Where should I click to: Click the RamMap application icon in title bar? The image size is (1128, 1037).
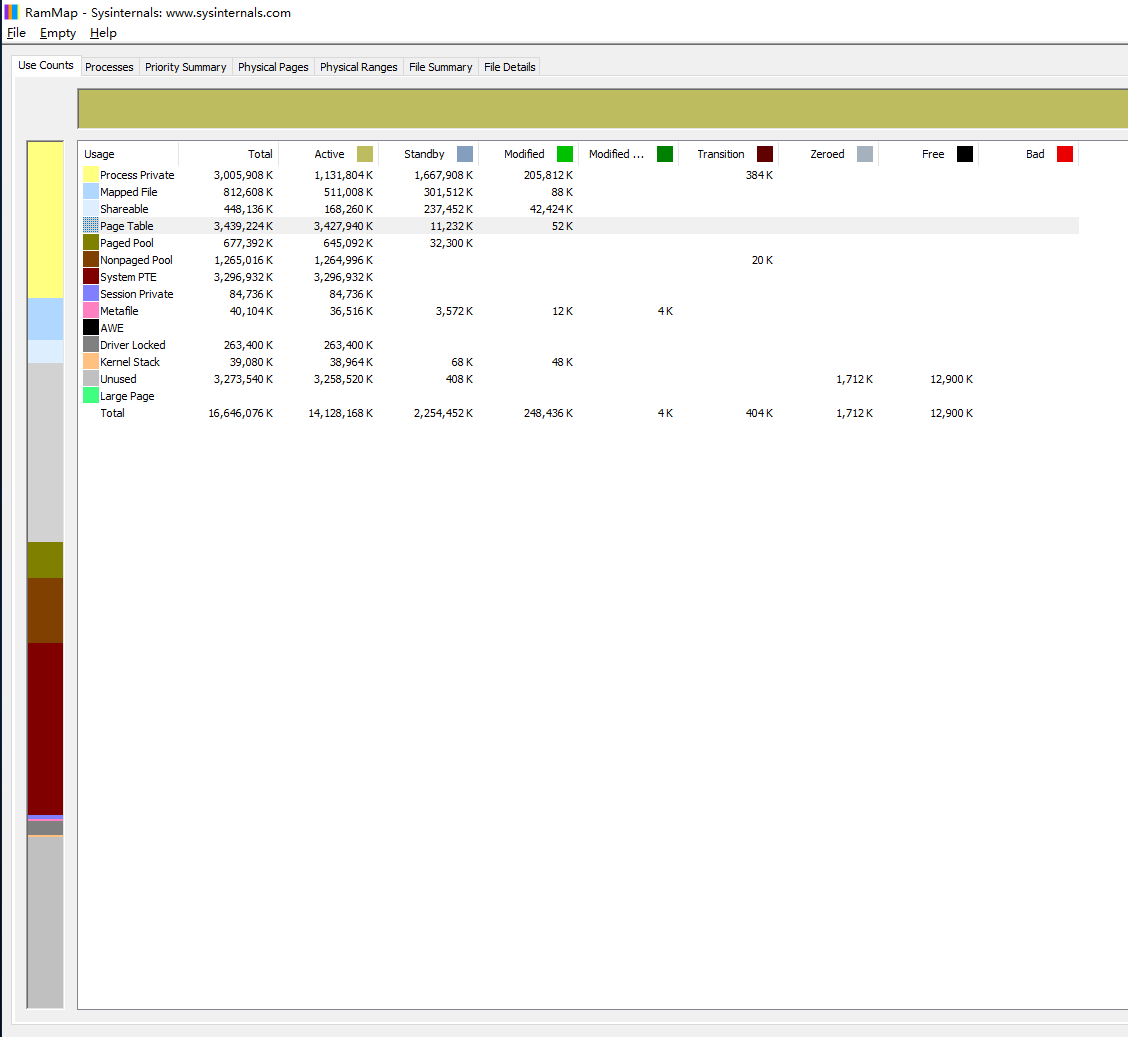11,13
